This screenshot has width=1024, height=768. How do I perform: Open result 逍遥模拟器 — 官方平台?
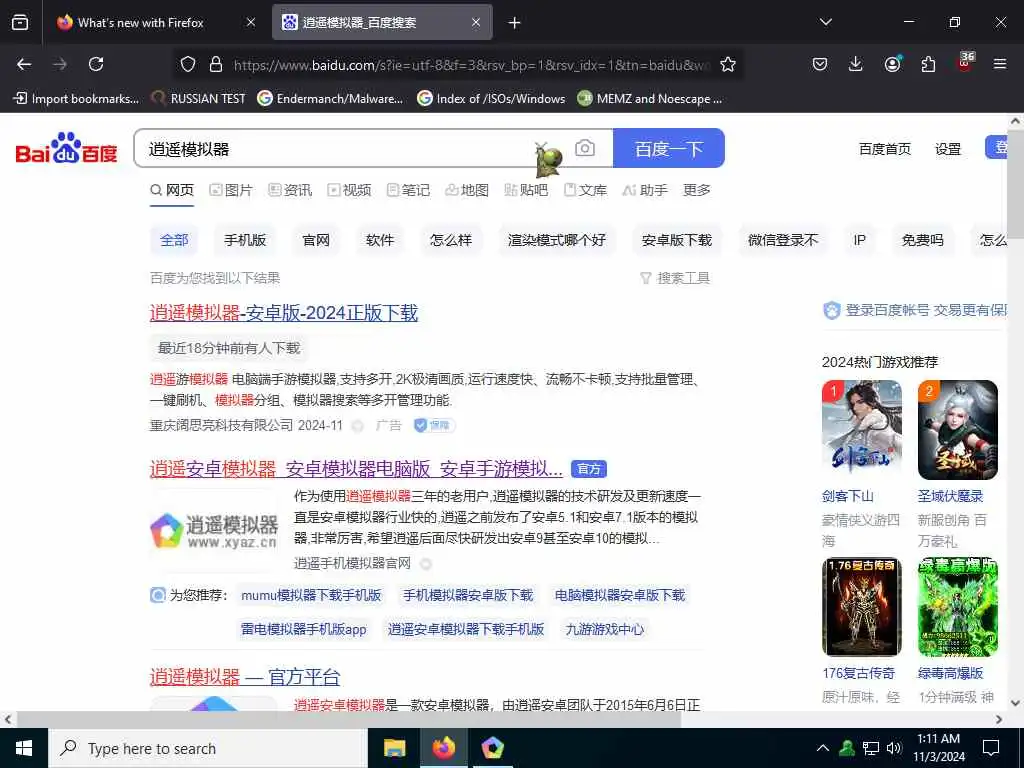coord(245,677)
